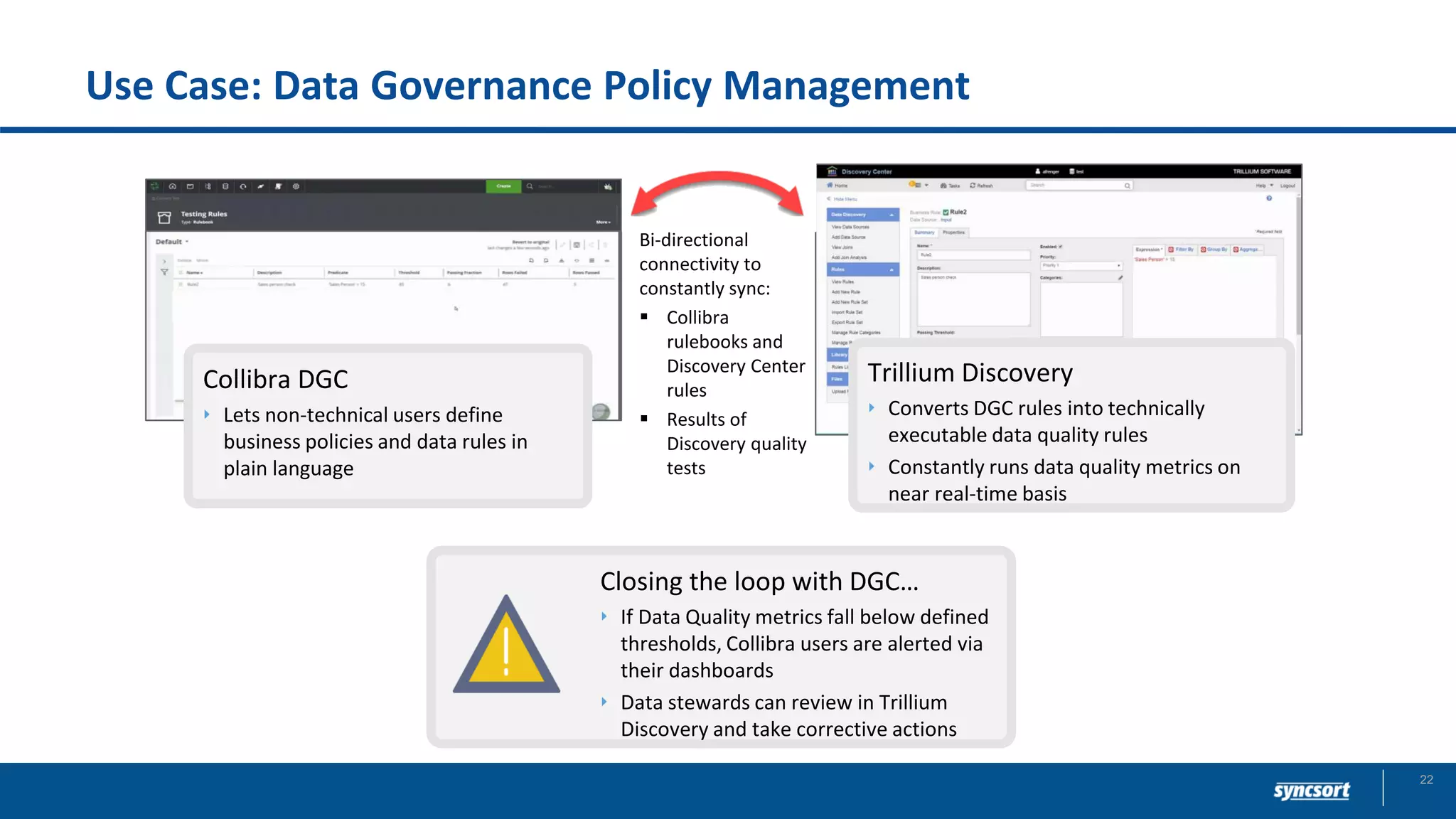The width and height of the screenshot is (1456, 819).
Task: Open the Default view dropdown
Action: click(x=172, y=242)
